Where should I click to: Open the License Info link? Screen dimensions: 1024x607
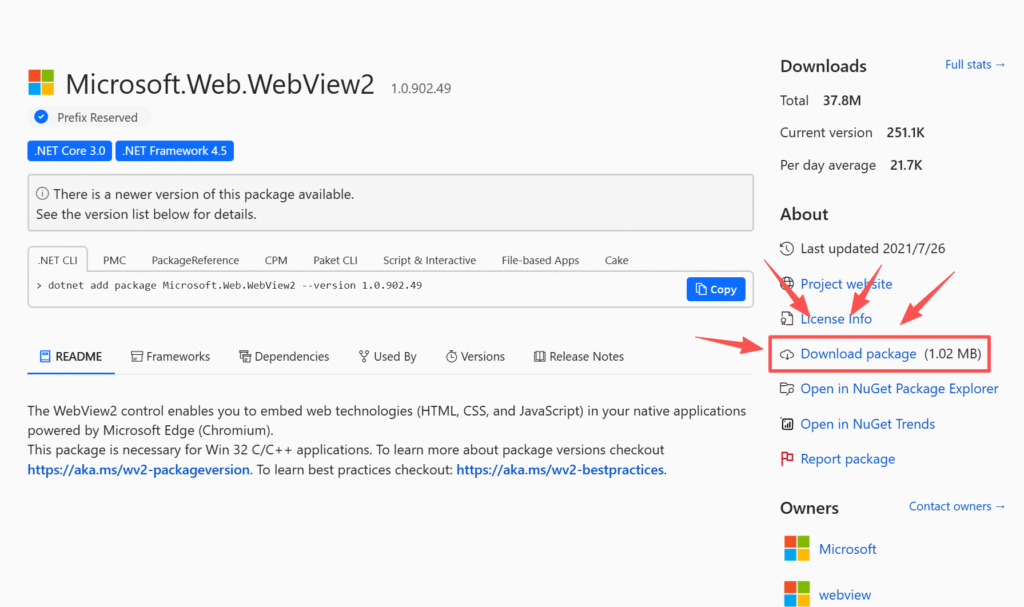tap(836, 319)
